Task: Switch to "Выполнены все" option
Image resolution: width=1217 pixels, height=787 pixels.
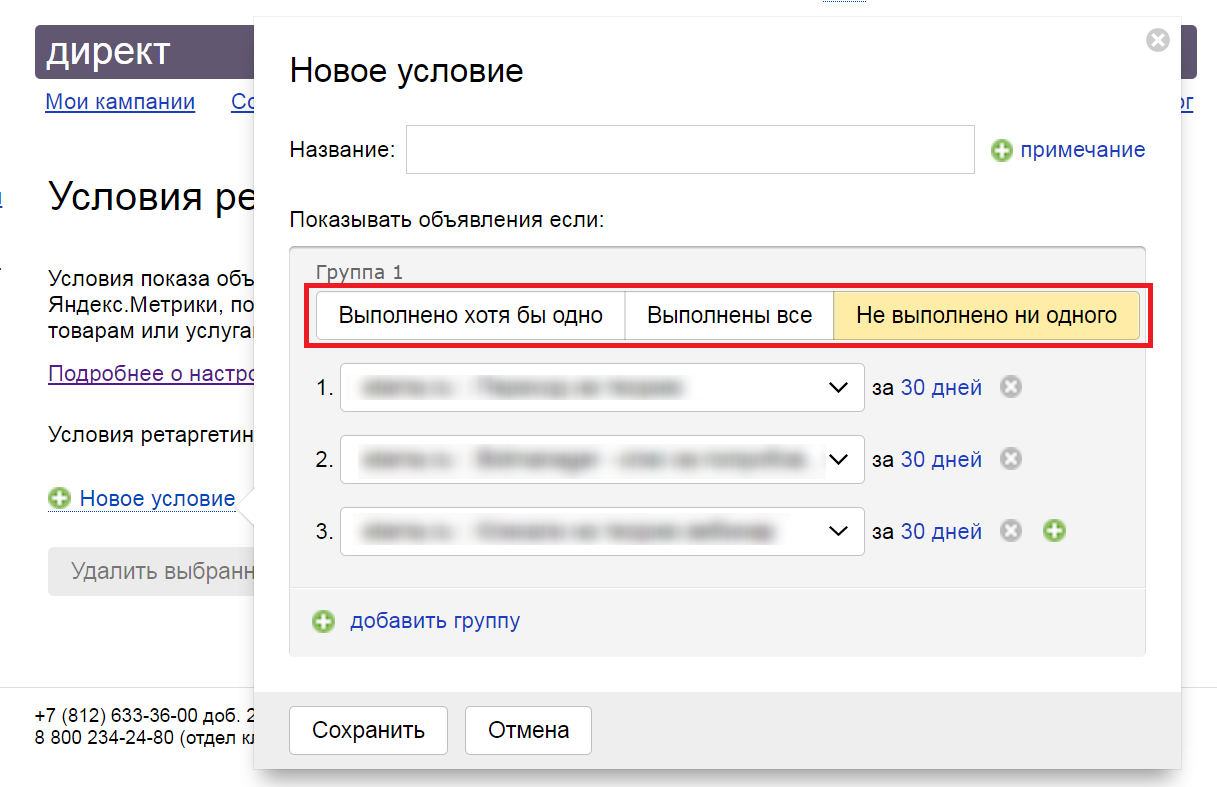Action: [x=729, y=316]
